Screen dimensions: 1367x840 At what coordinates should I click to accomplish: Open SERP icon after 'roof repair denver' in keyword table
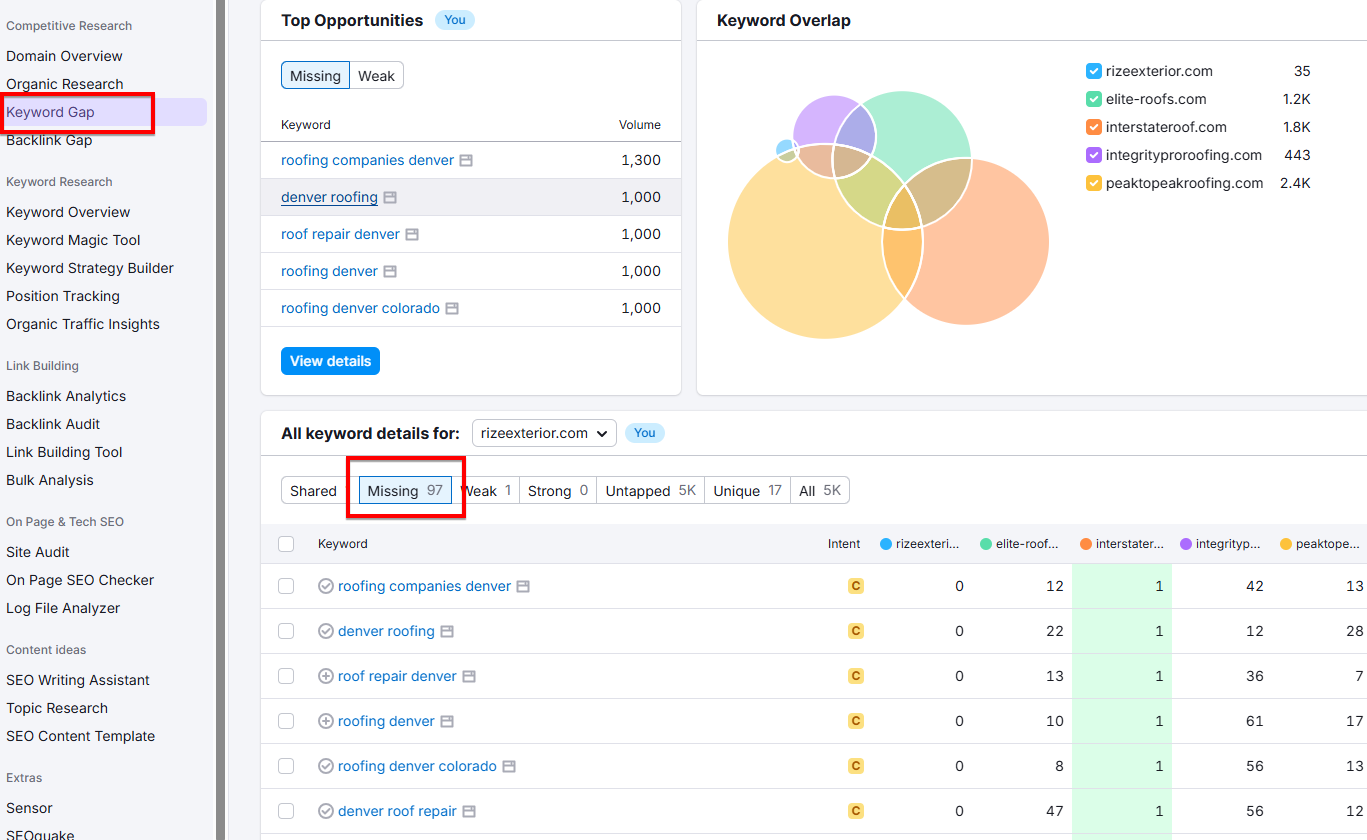click(x=469, y=676)
